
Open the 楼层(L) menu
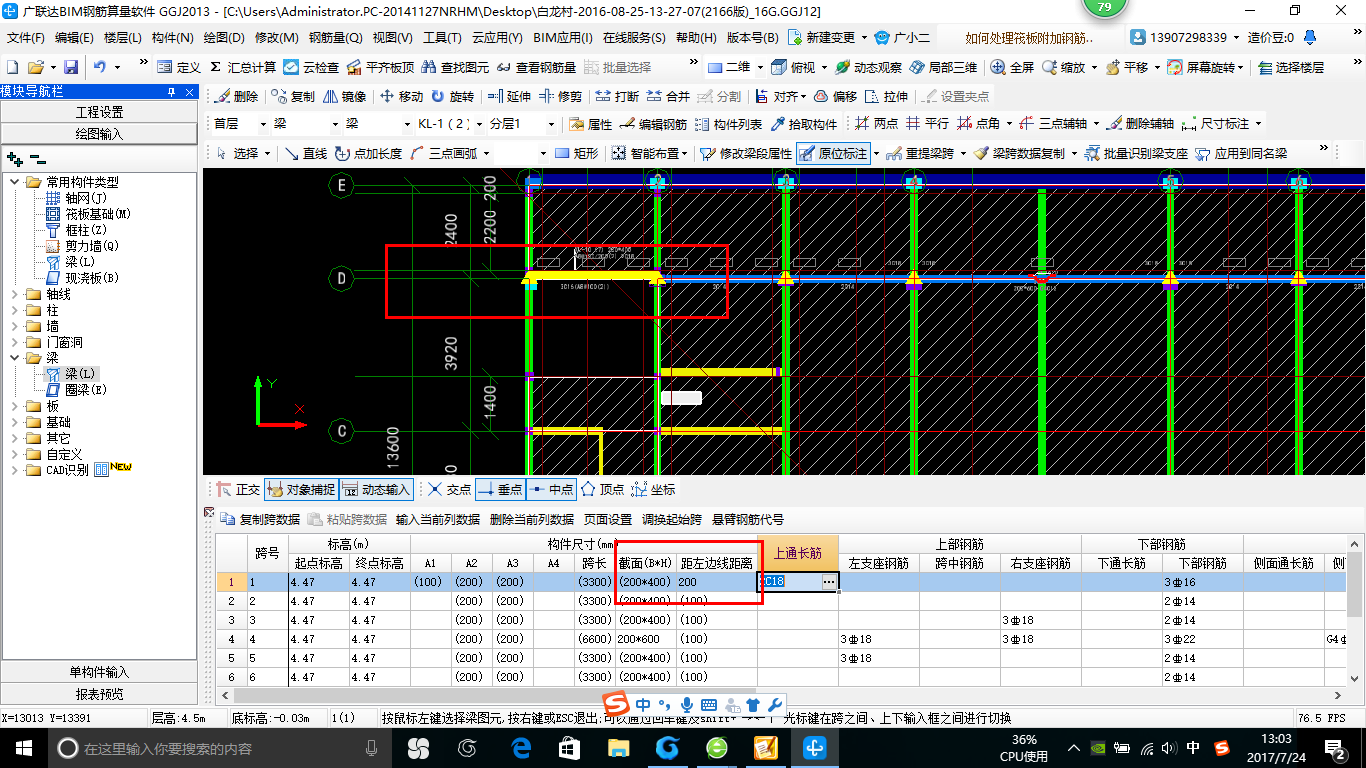(x=123, y=38)
